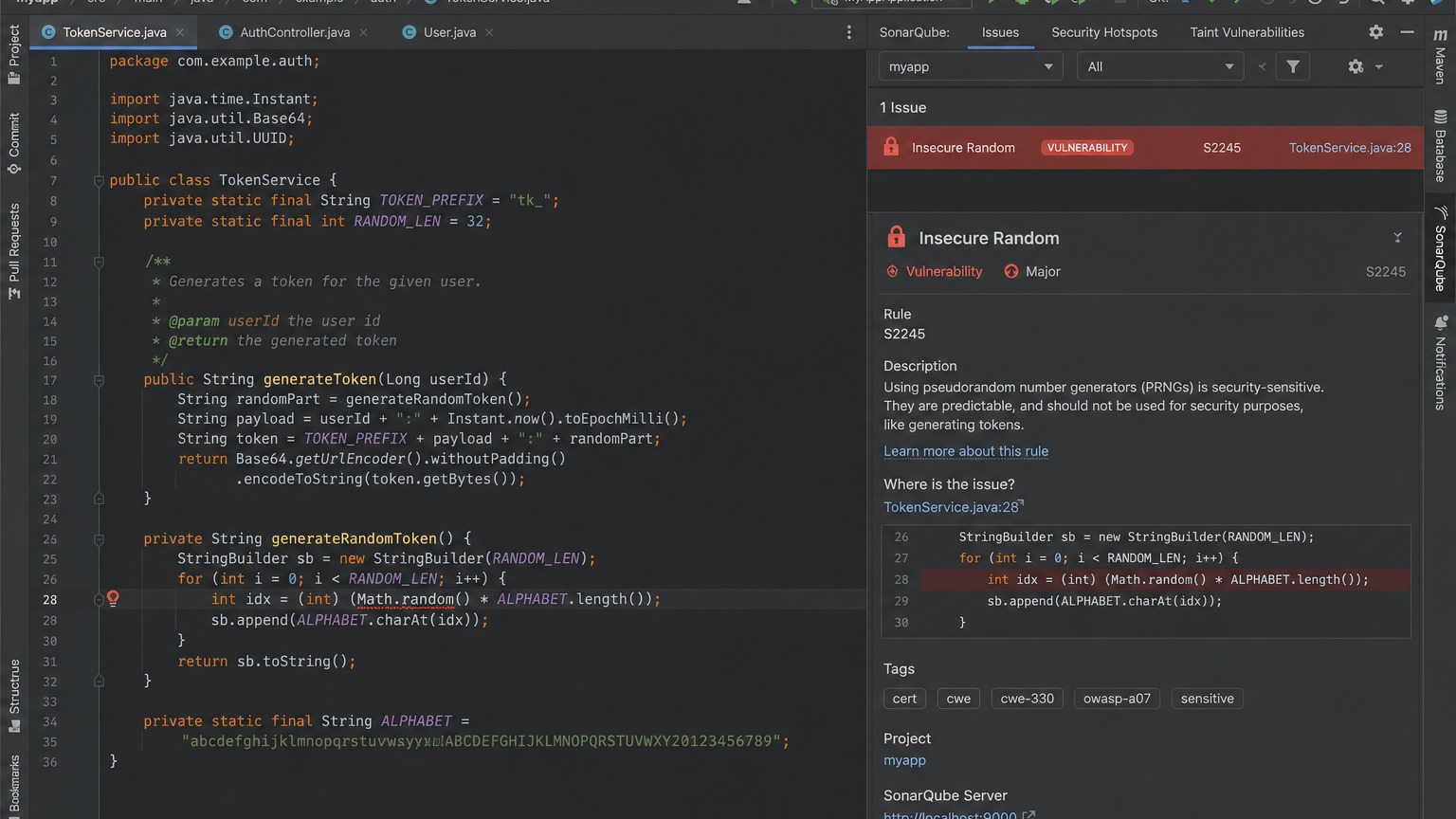
Task: Select the Taint Vulnerabilities tab
Action: [1247, 32]
